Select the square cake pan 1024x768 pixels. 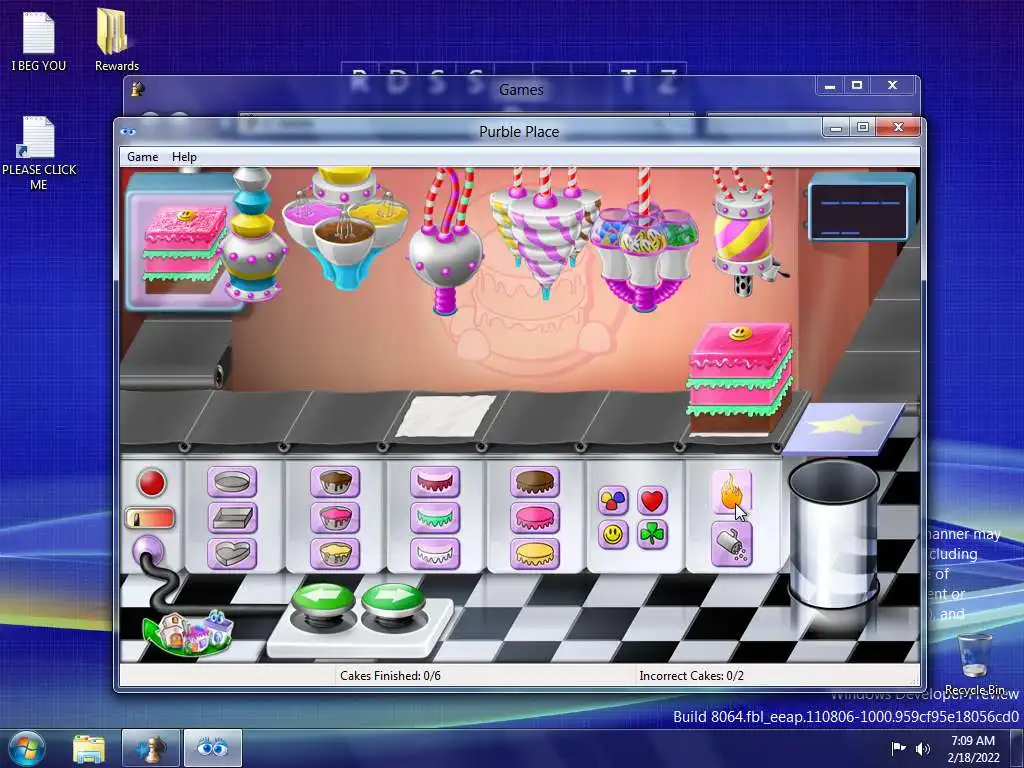click(x=232, y=518)
